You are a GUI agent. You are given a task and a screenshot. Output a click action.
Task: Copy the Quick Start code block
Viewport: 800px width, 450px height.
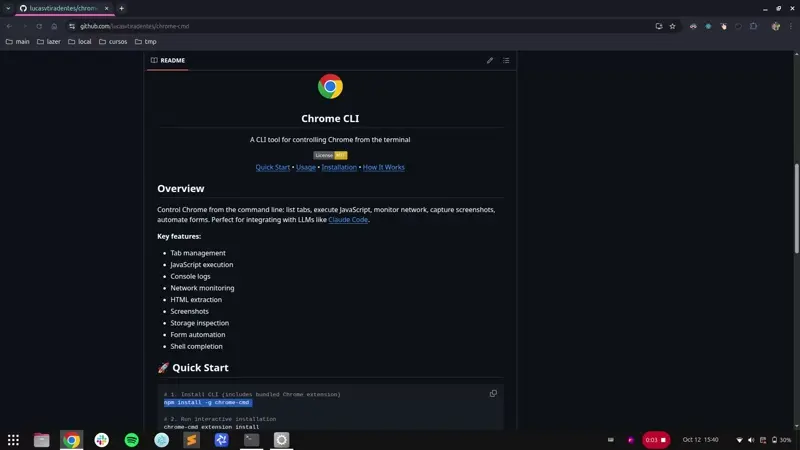pos(493,393)
